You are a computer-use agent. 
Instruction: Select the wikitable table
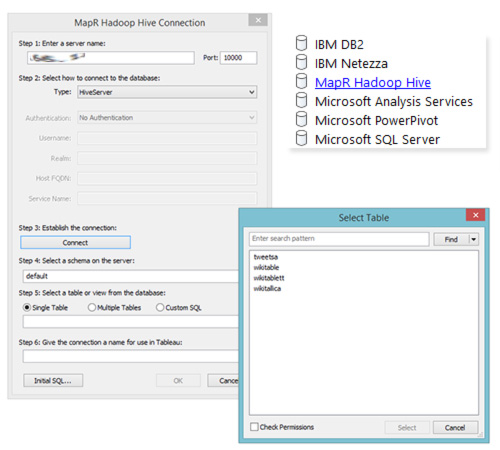point(266,267)
